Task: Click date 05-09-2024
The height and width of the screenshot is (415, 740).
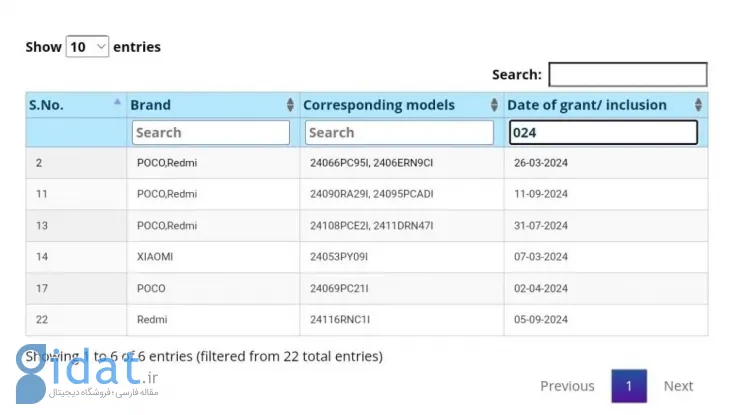Action: pos(541,320)
